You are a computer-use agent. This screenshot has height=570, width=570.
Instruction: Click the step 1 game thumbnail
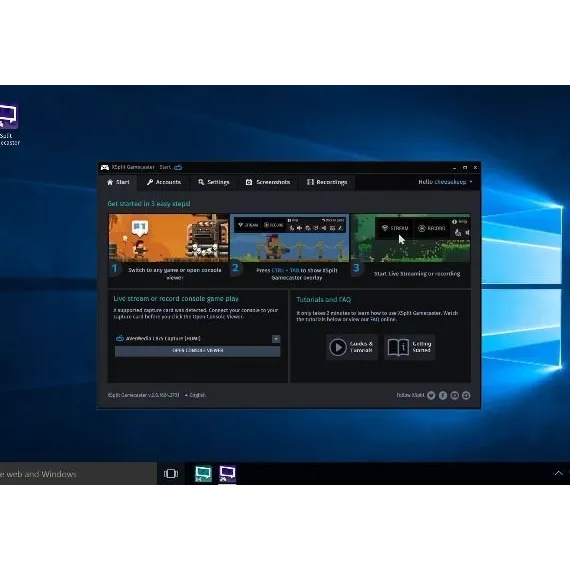pyautogui.click(x=169, y=238)
